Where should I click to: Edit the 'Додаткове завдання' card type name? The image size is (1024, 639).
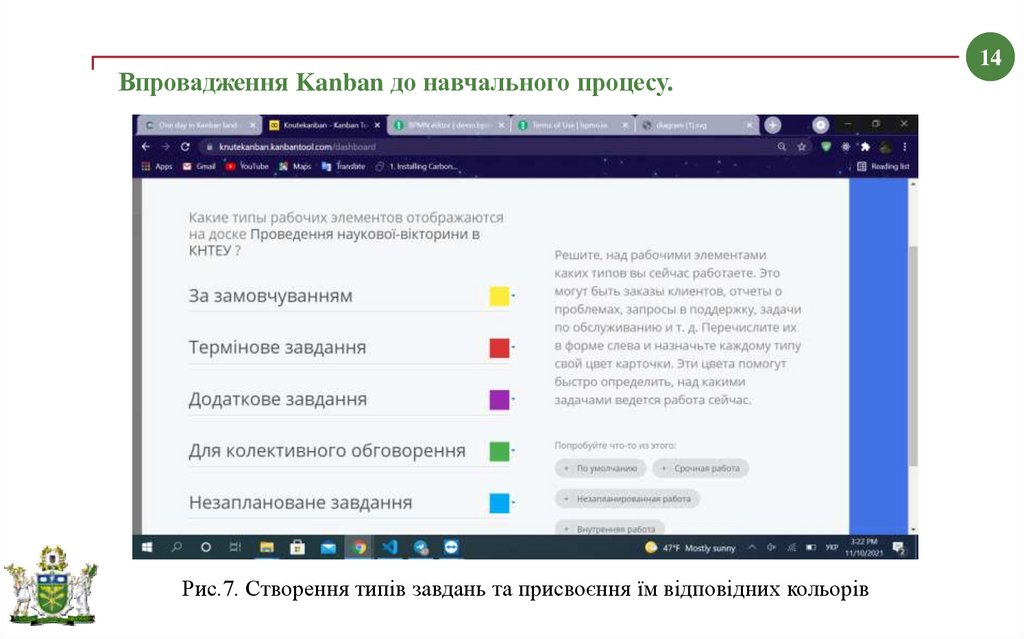coord(335,399)
